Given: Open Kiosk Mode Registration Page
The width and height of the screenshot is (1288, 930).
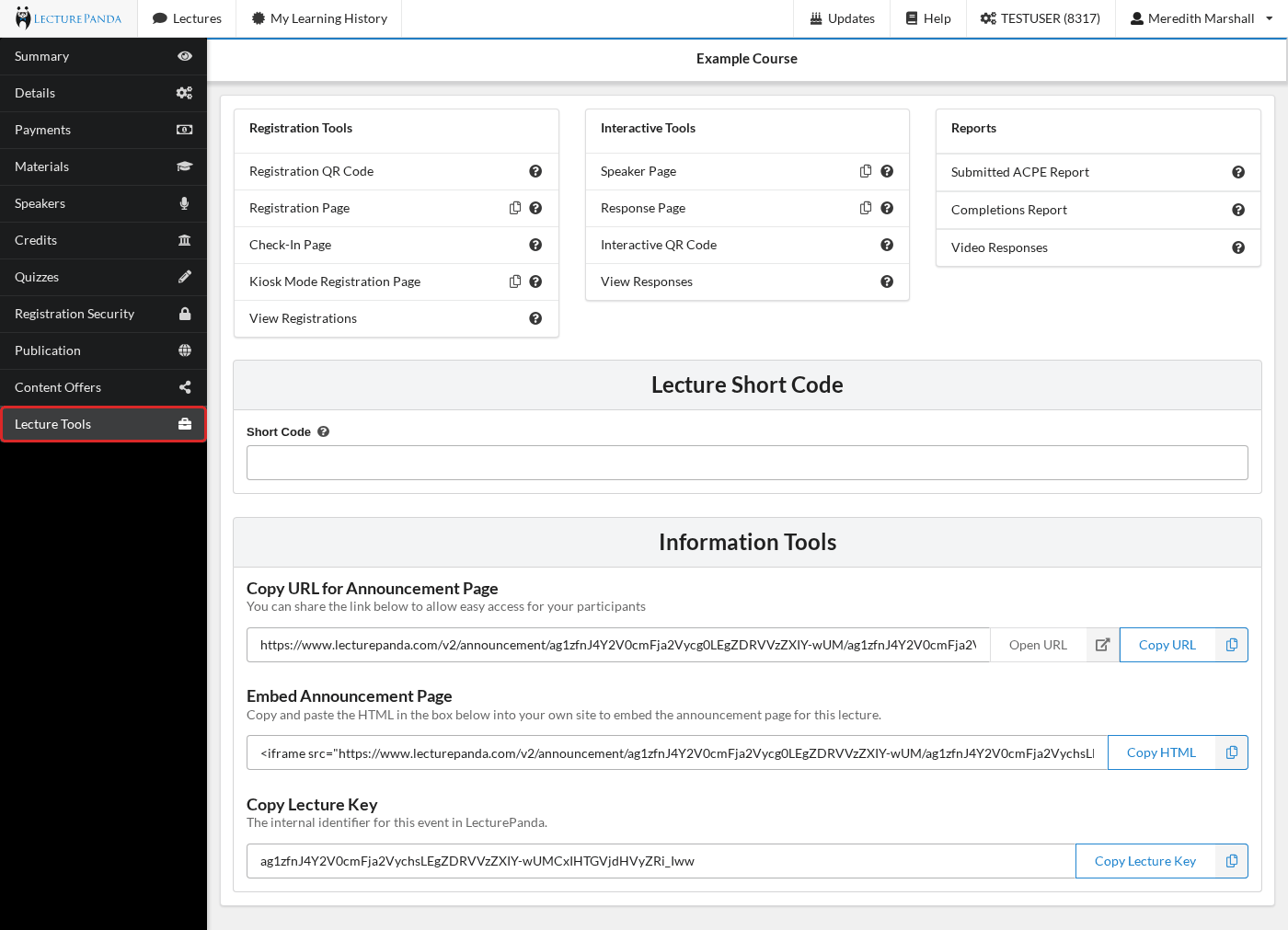Looking at the screenshot, I should coord(335,281).
